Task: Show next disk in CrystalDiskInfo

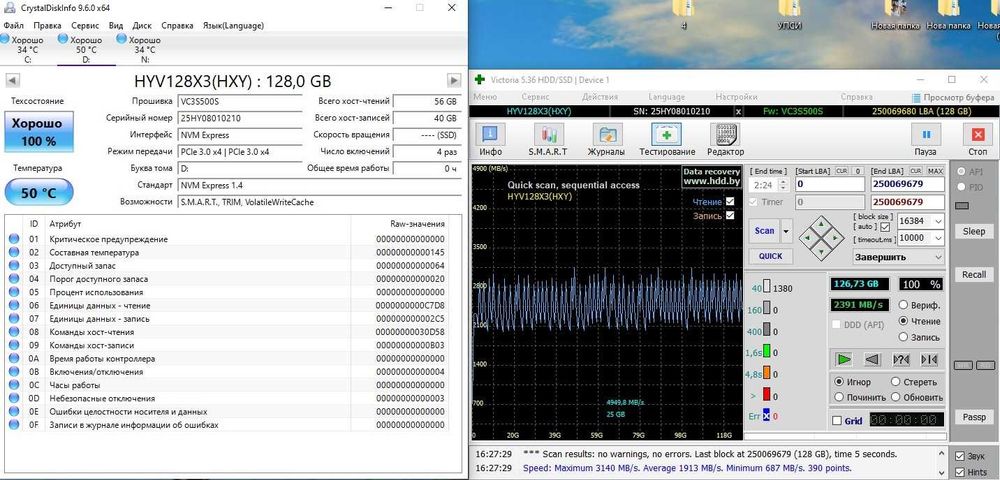Action: 453,80
